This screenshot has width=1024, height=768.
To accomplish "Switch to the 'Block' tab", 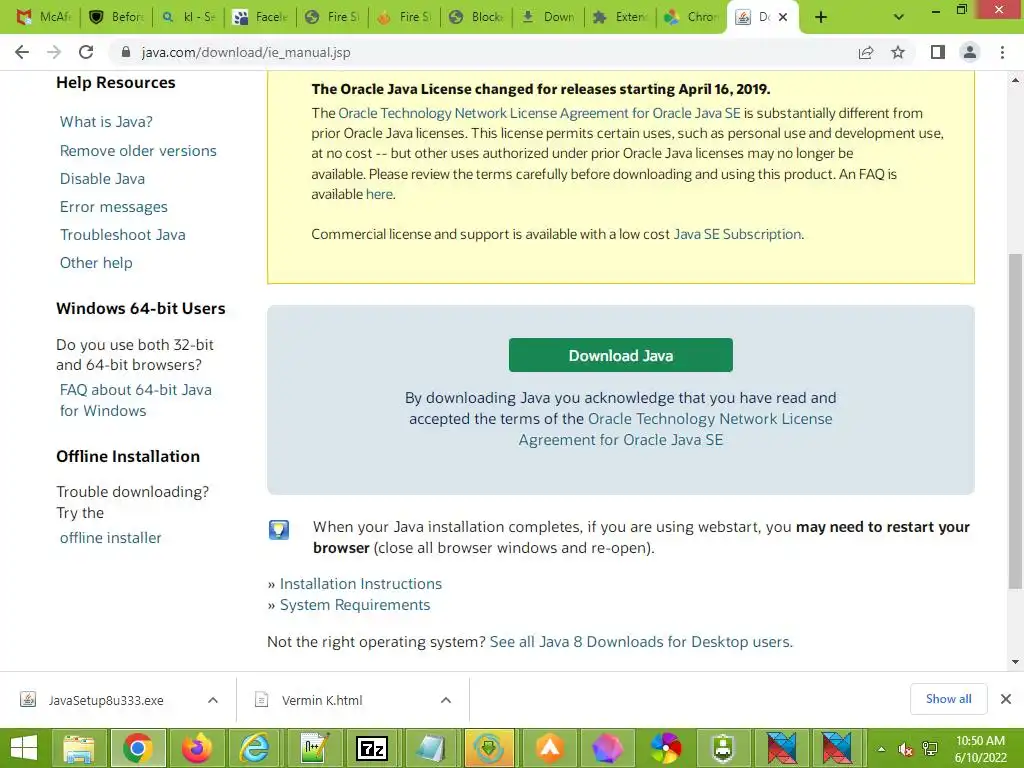I will point(476,17).
